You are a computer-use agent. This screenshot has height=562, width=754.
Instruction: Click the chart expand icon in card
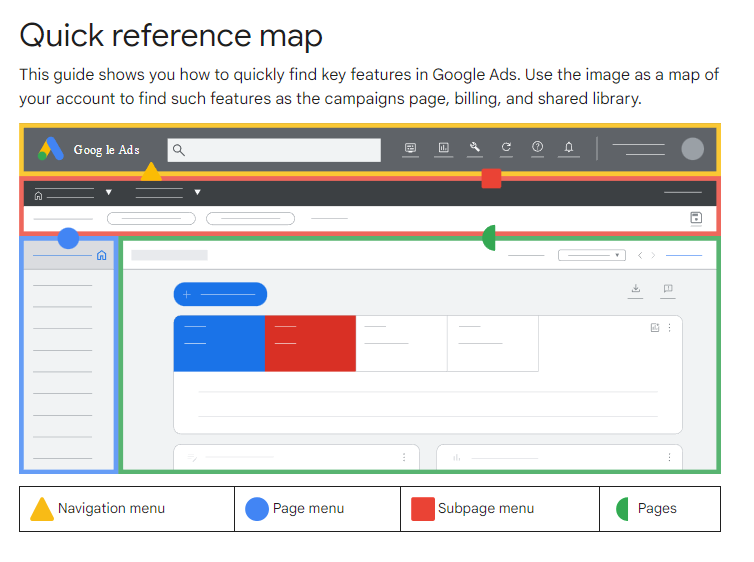pyautogui.click(x=655, y=327)
